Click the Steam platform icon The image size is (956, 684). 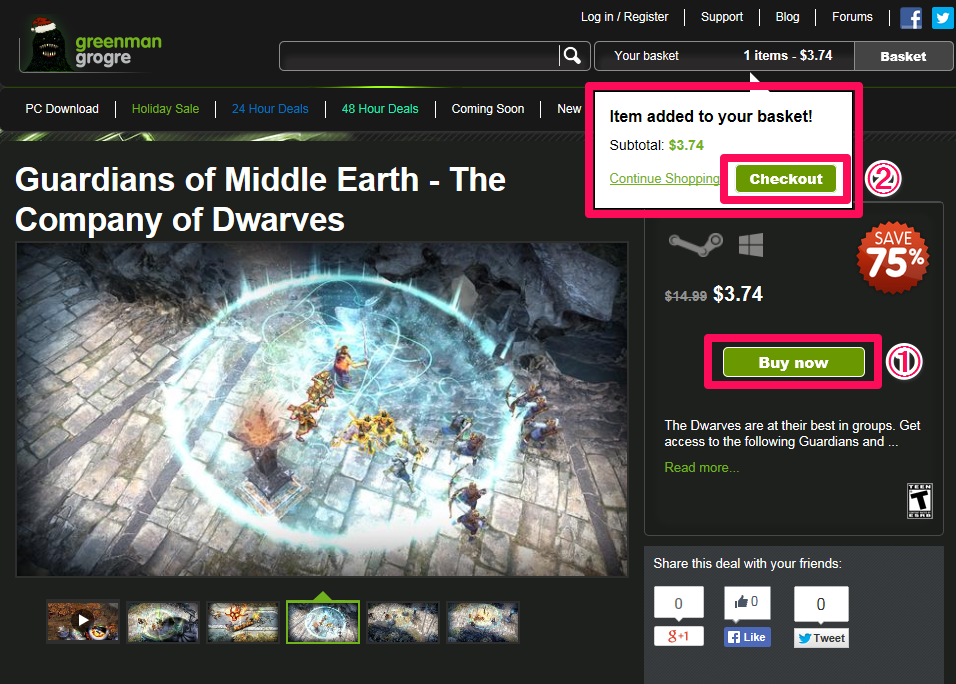696,244
